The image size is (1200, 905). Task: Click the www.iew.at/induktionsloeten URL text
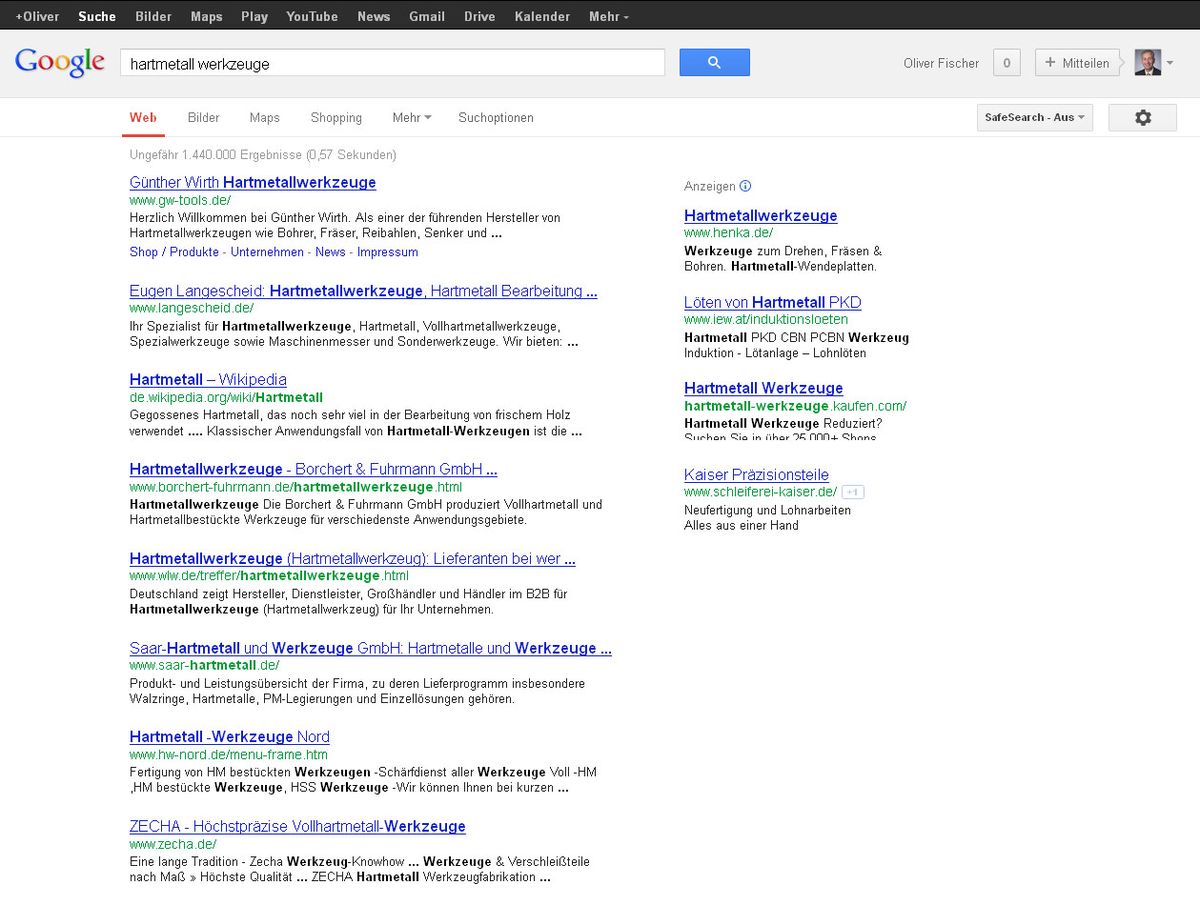(x=766, y=319)
